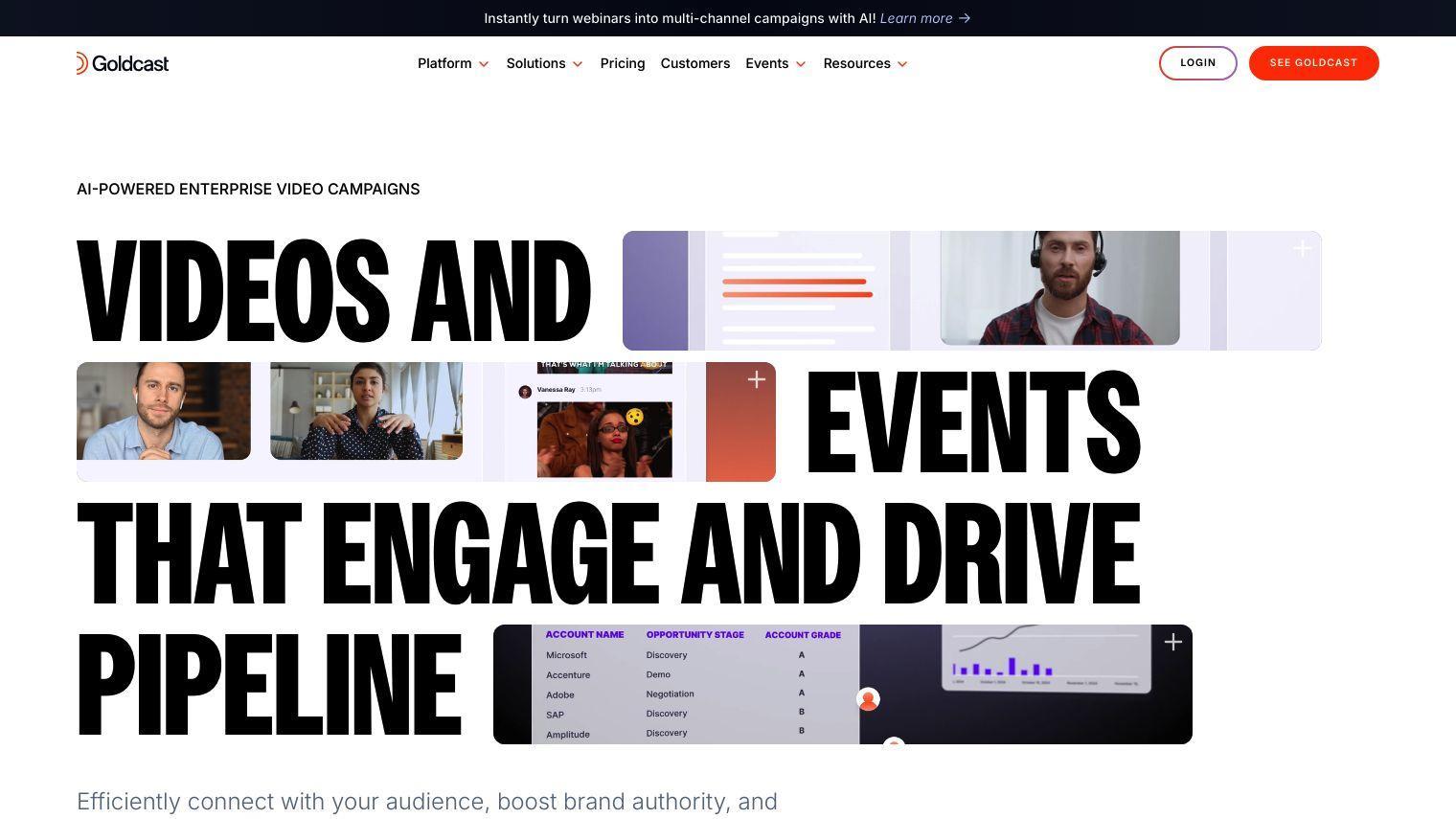Expand the plus icon on the pipeline analytics card
The width and height of the screenshot is (1456, 819).
1173,642
